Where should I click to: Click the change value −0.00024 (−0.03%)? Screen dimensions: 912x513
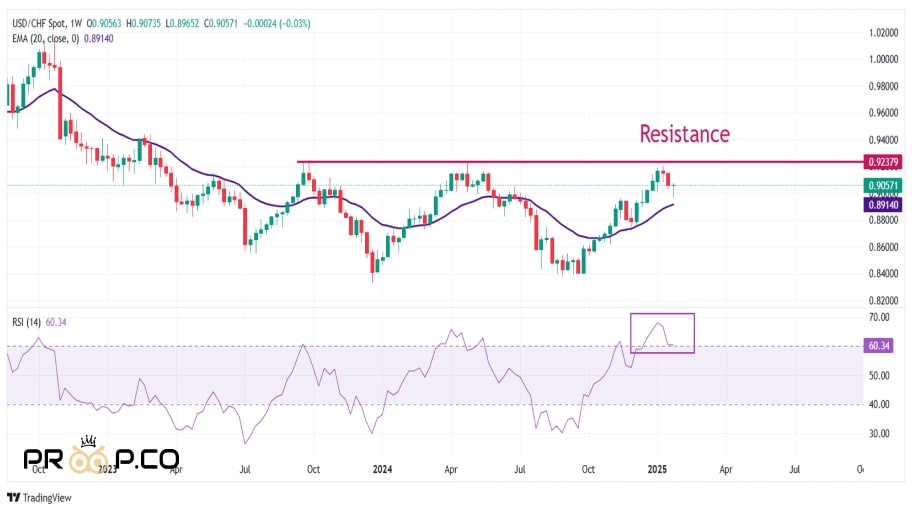pos(277,24)
